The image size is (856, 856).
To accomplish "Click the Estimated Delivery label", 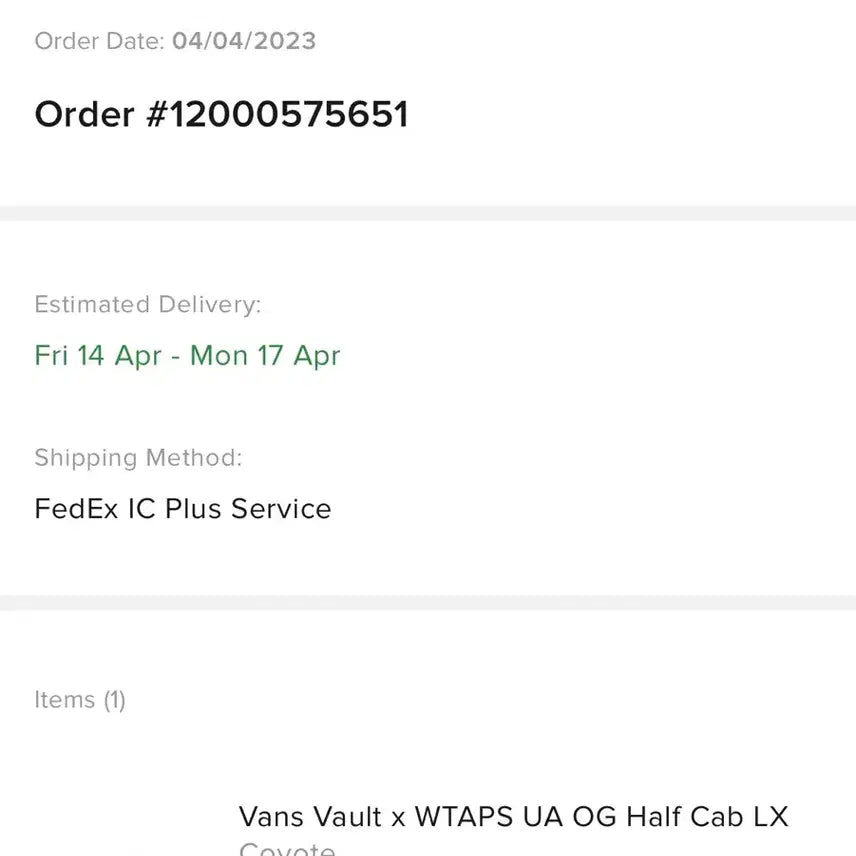I will 147,305.
